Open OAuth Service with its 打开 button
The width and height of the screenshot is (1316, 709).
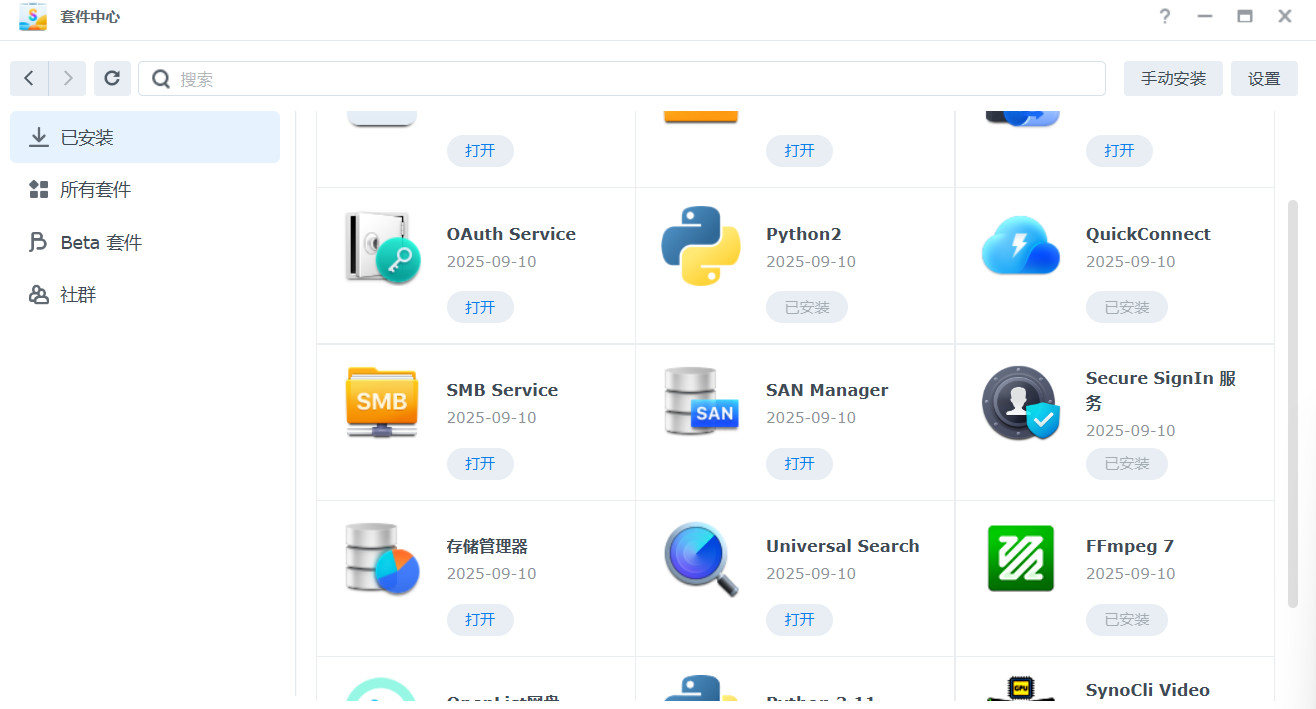480,307
